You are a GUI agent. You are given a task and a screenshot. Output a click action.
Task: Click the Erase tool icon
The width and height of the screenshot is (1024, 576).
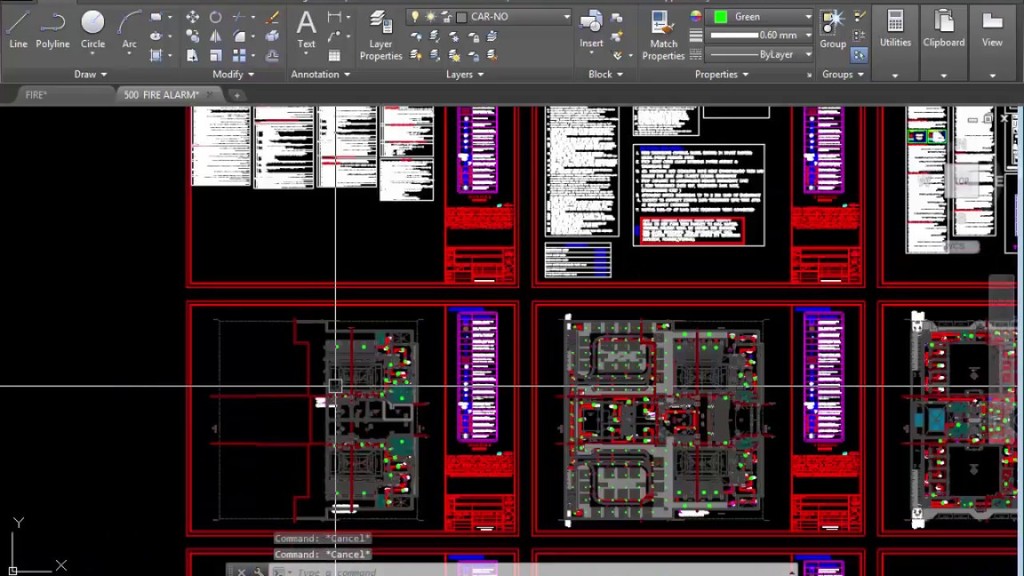tap(273, 17)
